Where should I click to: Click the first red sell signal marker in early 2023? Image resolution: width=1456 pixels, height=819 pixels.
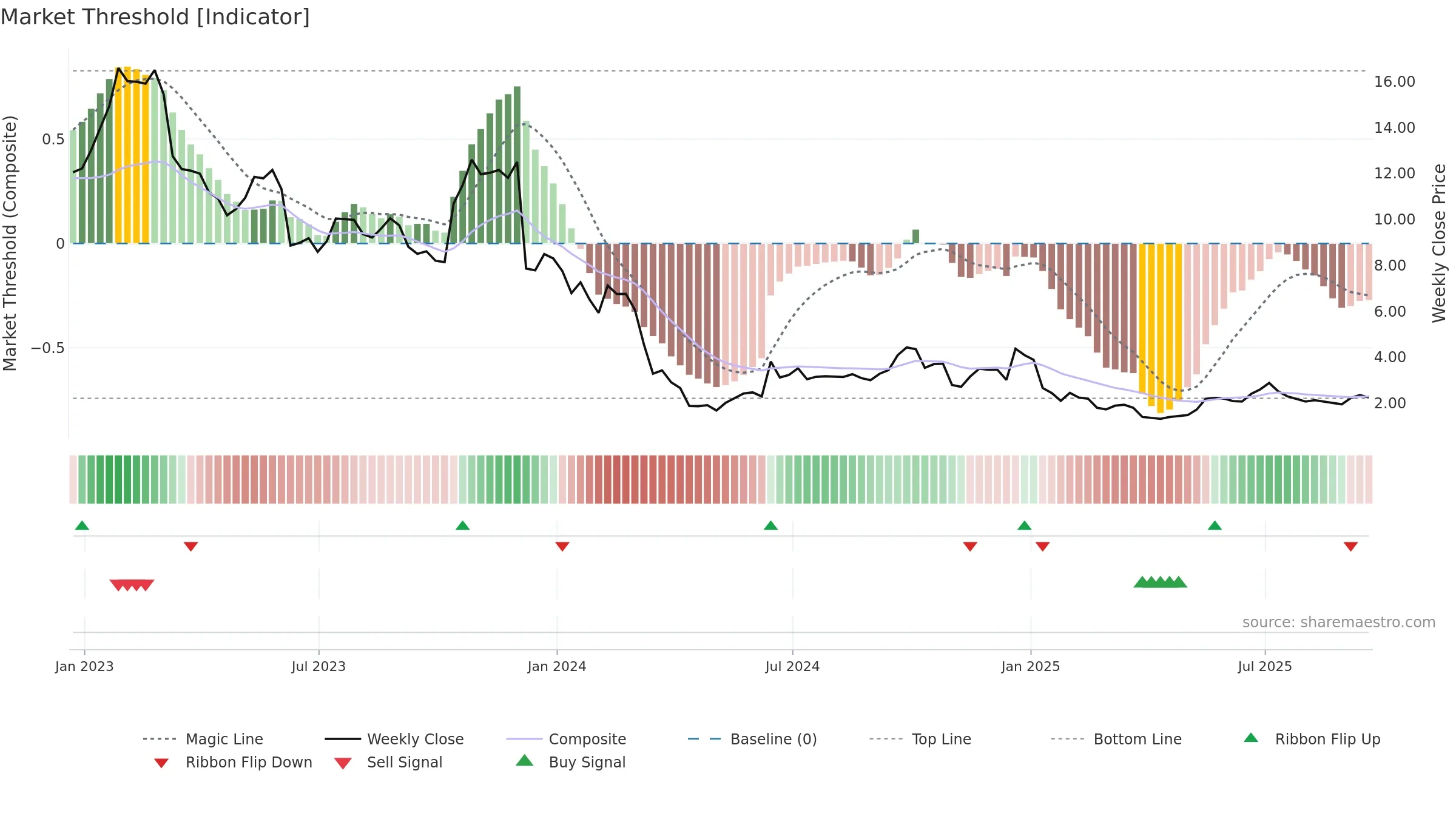(117, 585)
